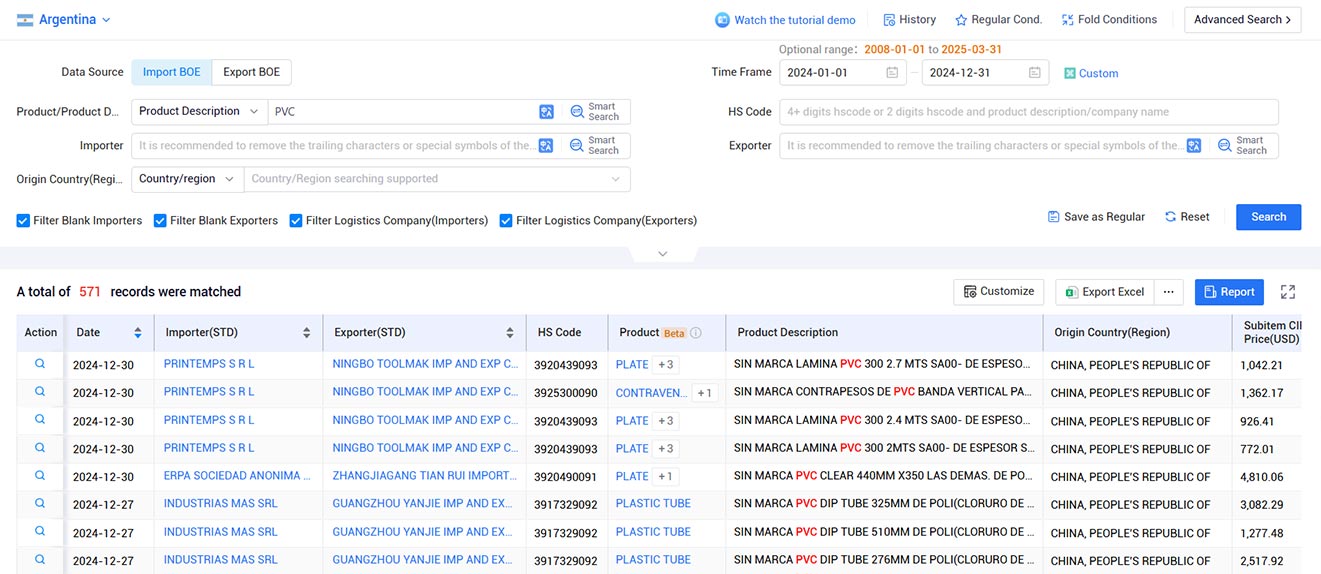Open calendar for end date 2024-12-31

[1035, 73]
